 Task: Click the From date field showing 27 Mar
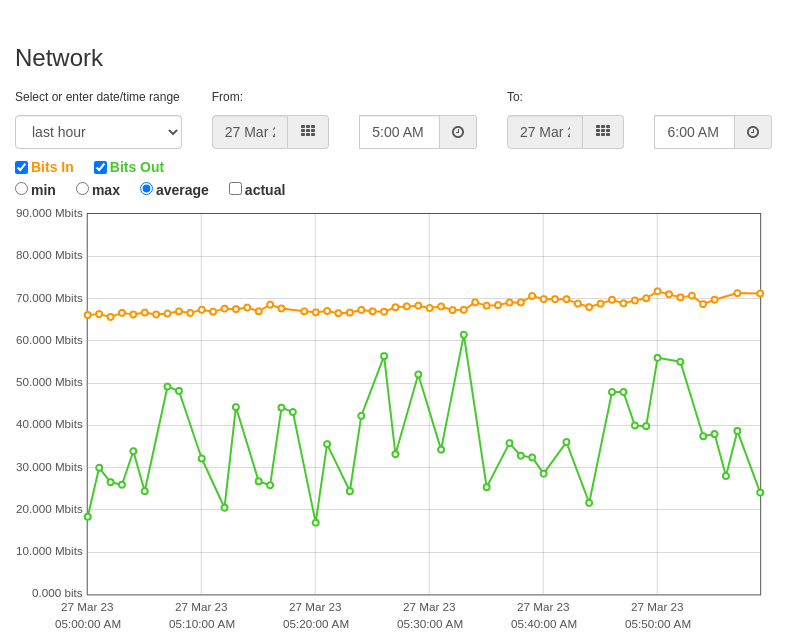[x=250, y=132]
